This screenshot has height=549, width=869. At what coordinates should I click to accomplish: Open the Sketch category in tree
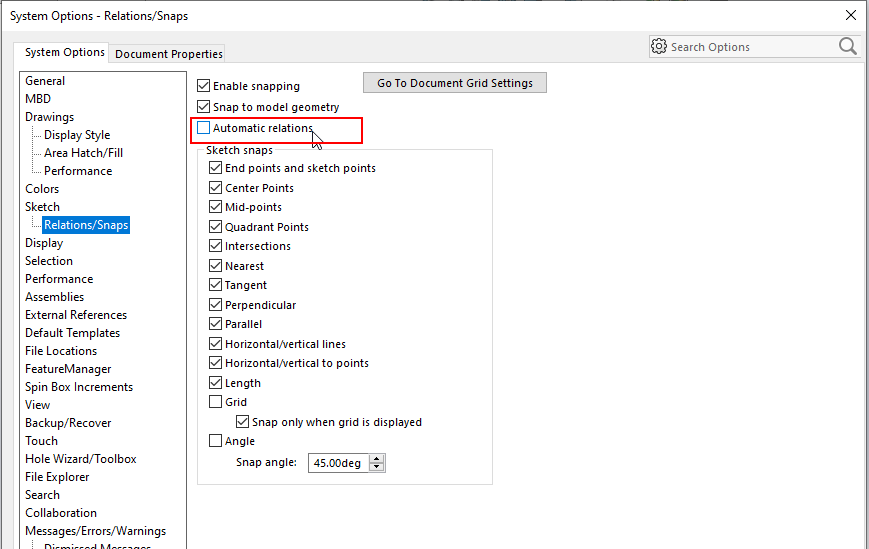pos(42,207)
